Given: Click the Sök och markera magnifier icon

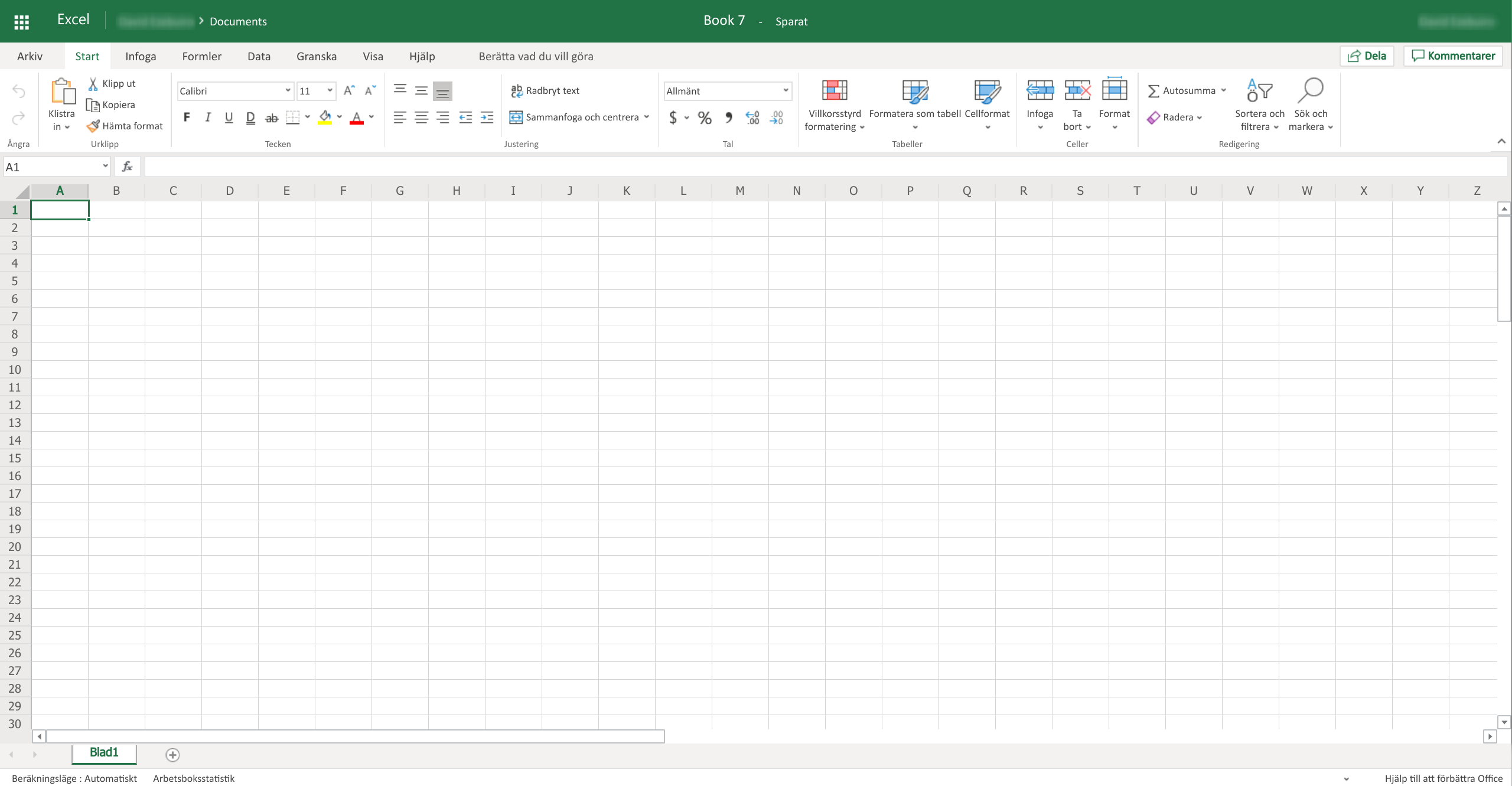Looking at the screenshot, I should pyautogui.click(x=1310, y=91).
